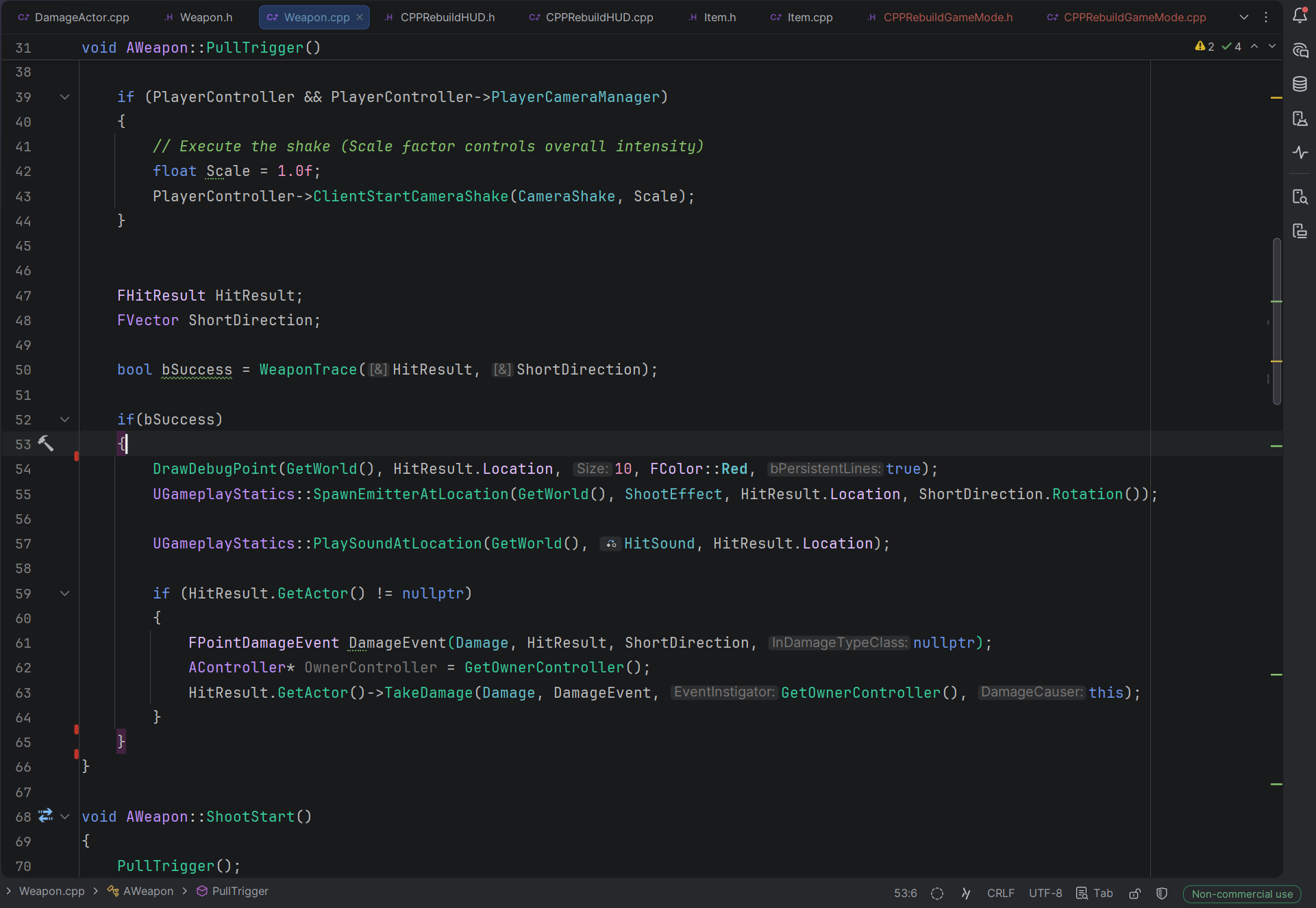Click the vertical editor scrollbar thumb
Viewport: 1316px width, 908px height.
coord(1277,320)
